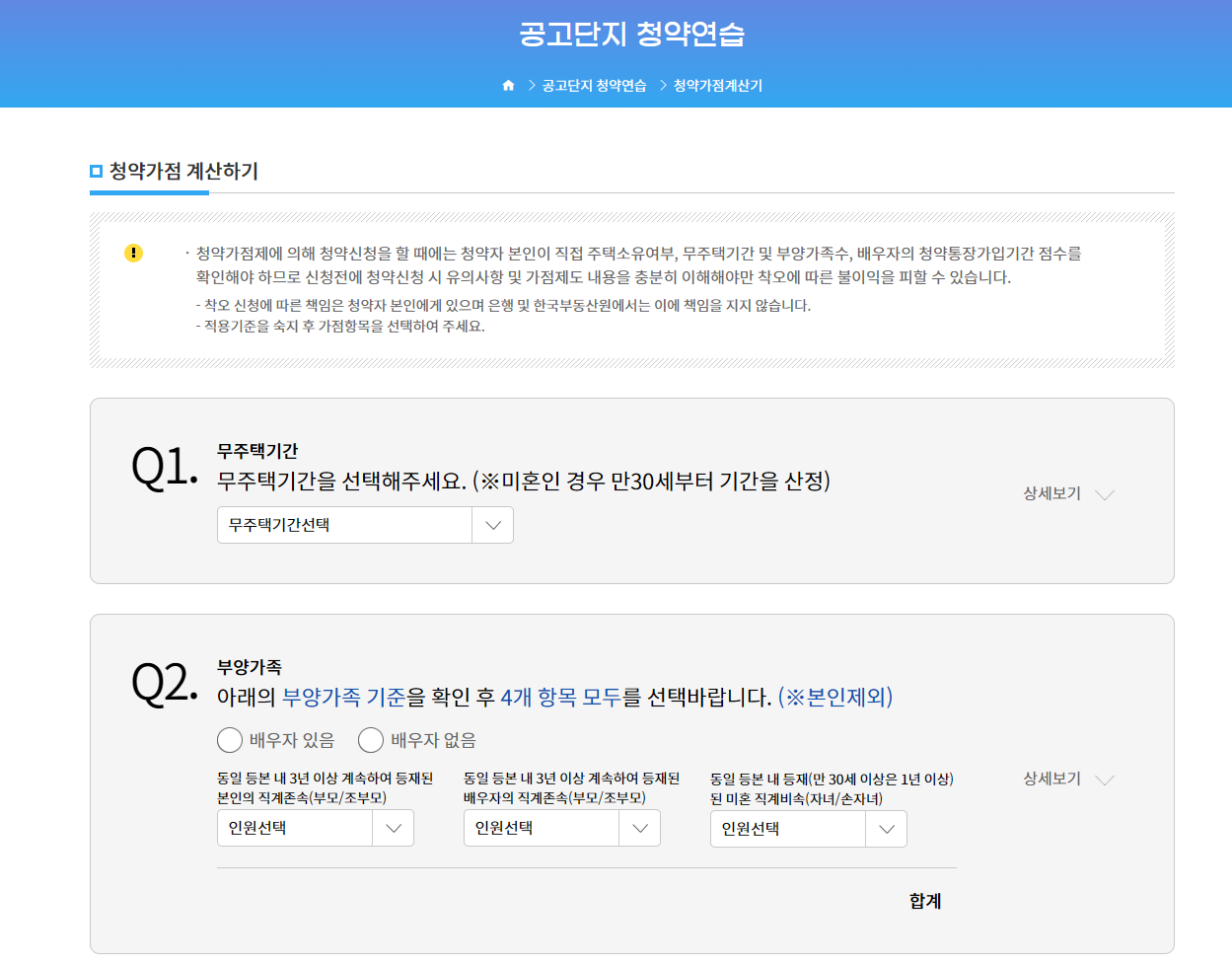Click the 공고단지 청약연습 page title
Image resolution: width=1232 pixels, height=966 pixels.
(x=632, y=34)
